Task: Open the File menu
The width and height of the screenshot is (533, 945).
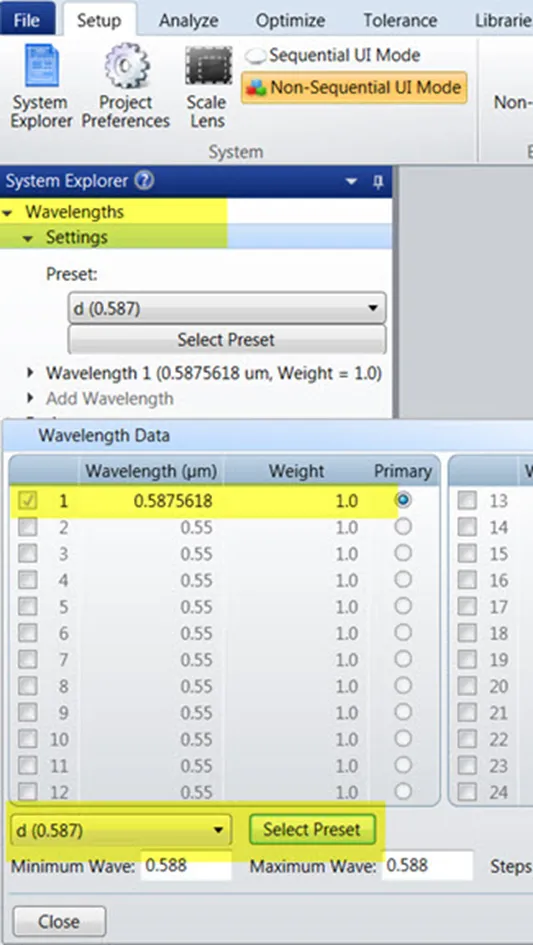Action: pyautogui.click(x=27, y=20)
